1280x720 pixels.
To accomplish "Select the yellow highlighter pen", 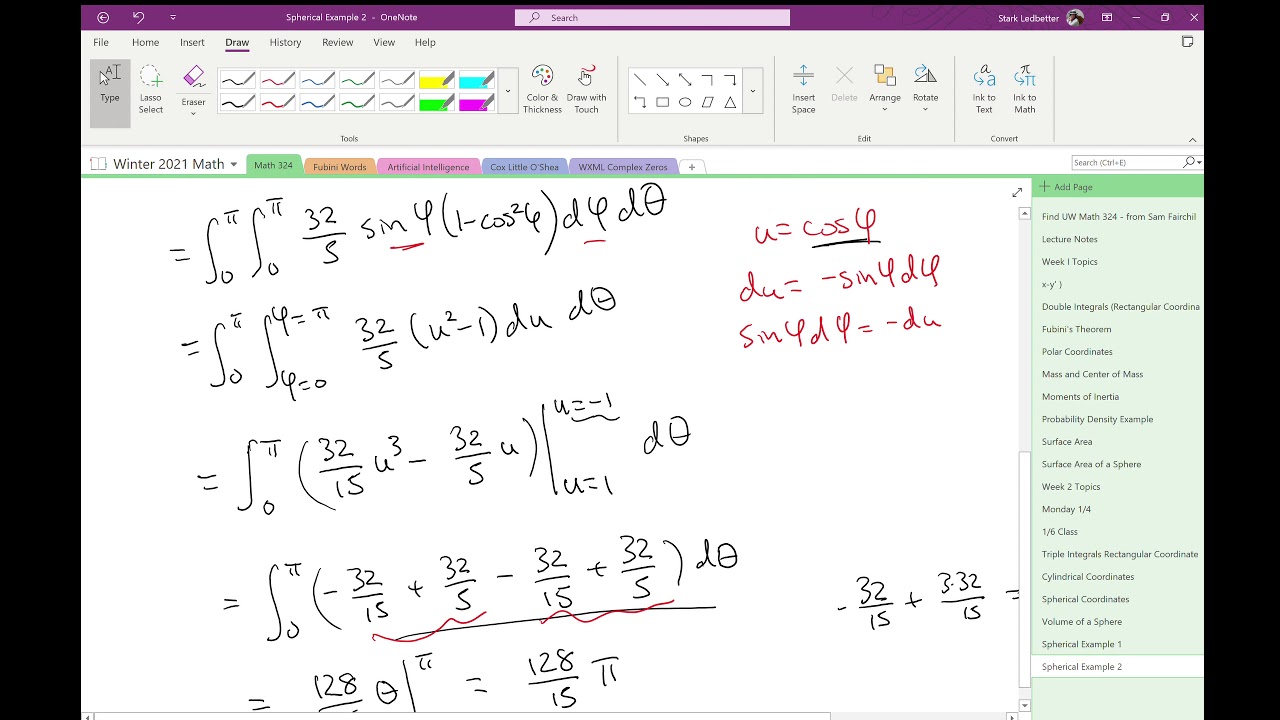I will click(x=437, y=80).
